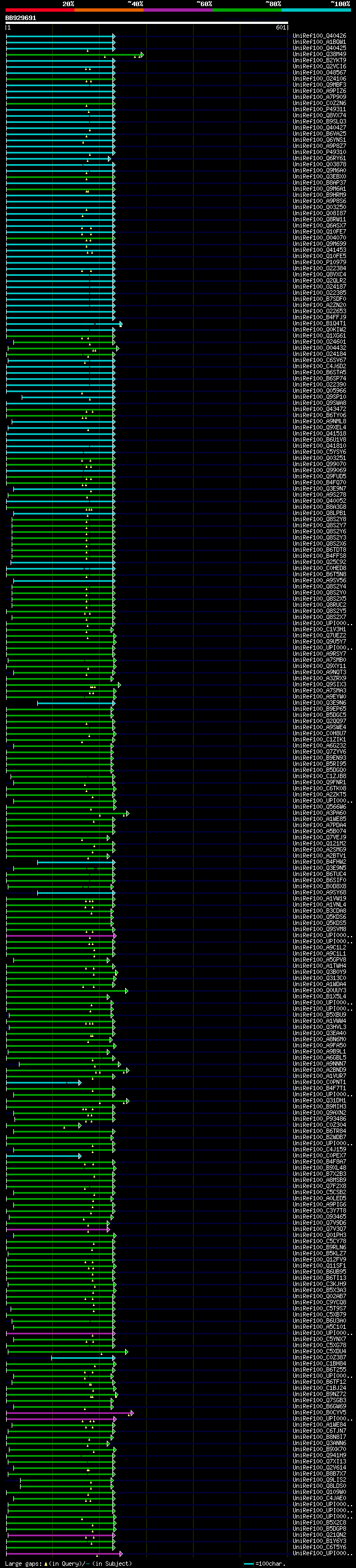The width and height of the screenshot is (356, 1568).
Task: Select hit UniRef100_Q2VCI6
Action: coord(319,66)
